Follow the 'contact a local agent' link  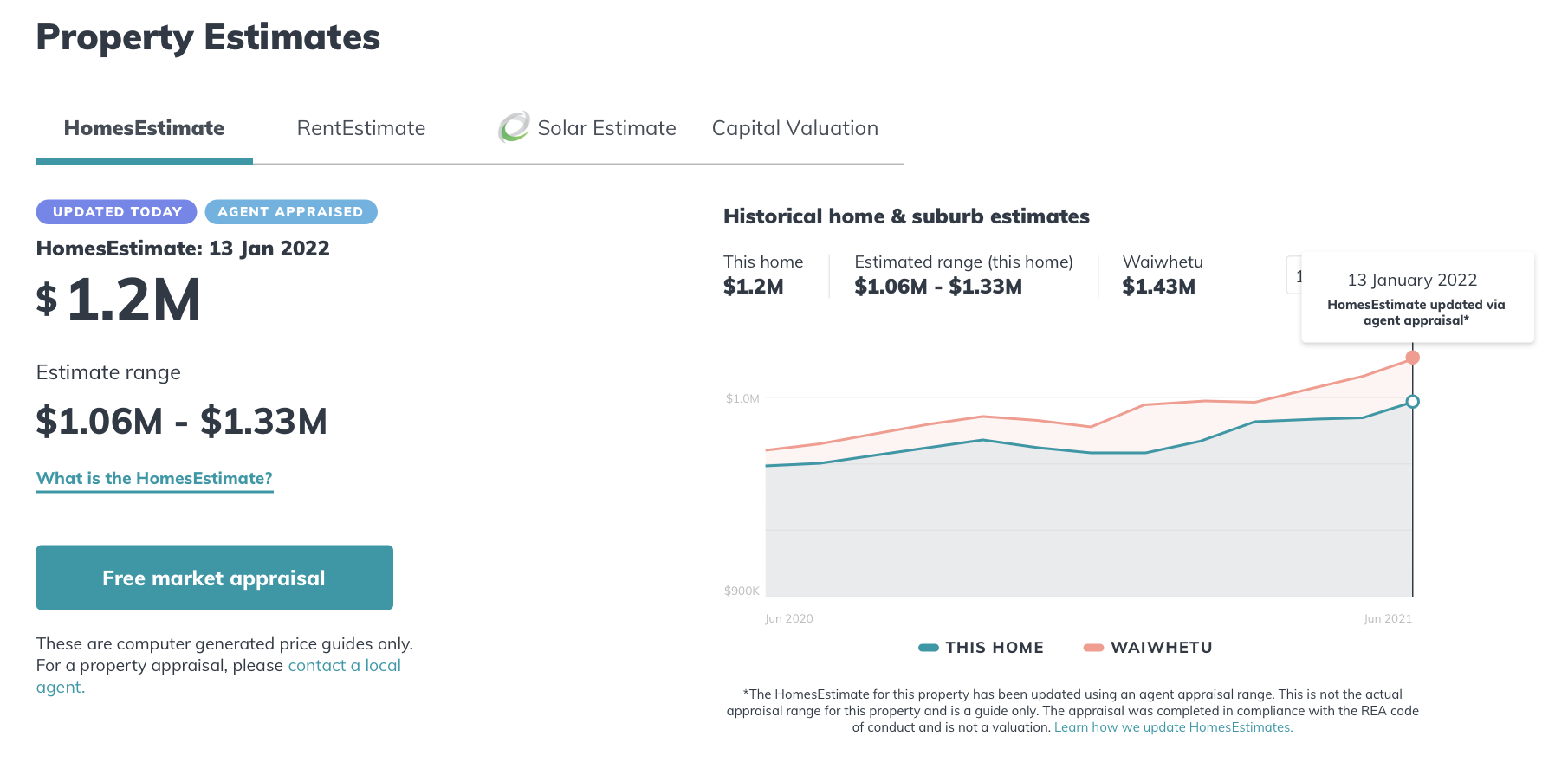(x=344, y=666)
